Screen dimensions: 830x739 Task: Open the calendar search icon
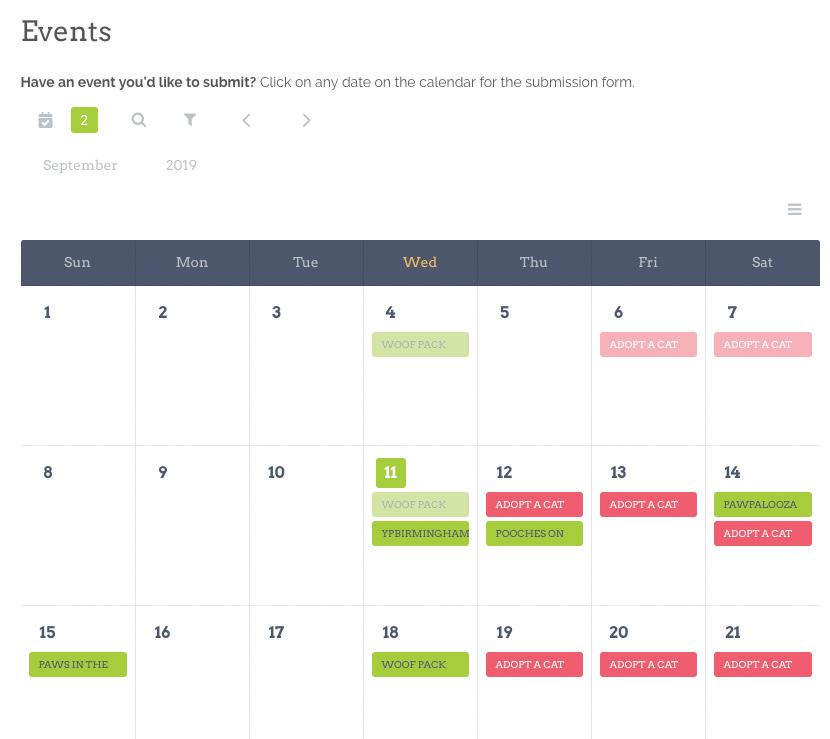(139, 120)
